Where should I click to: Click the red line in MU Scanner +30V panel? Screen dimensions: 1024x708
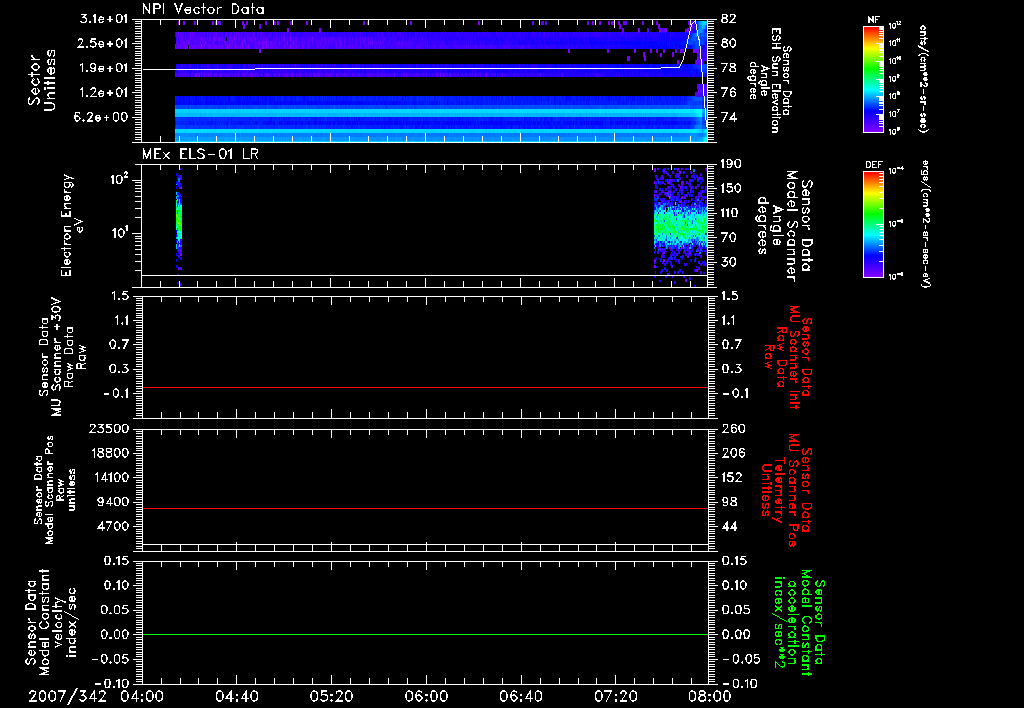tap(425, 387)
